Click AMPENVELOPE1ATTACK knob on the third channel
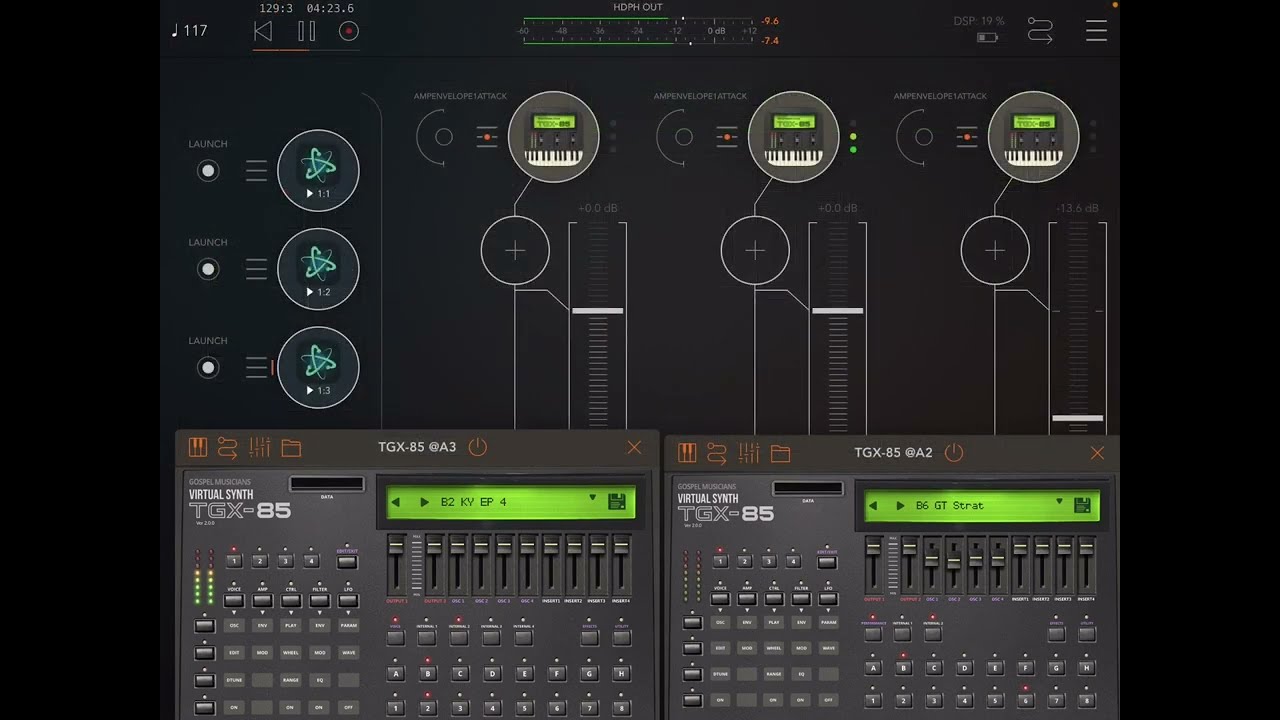 923,137
